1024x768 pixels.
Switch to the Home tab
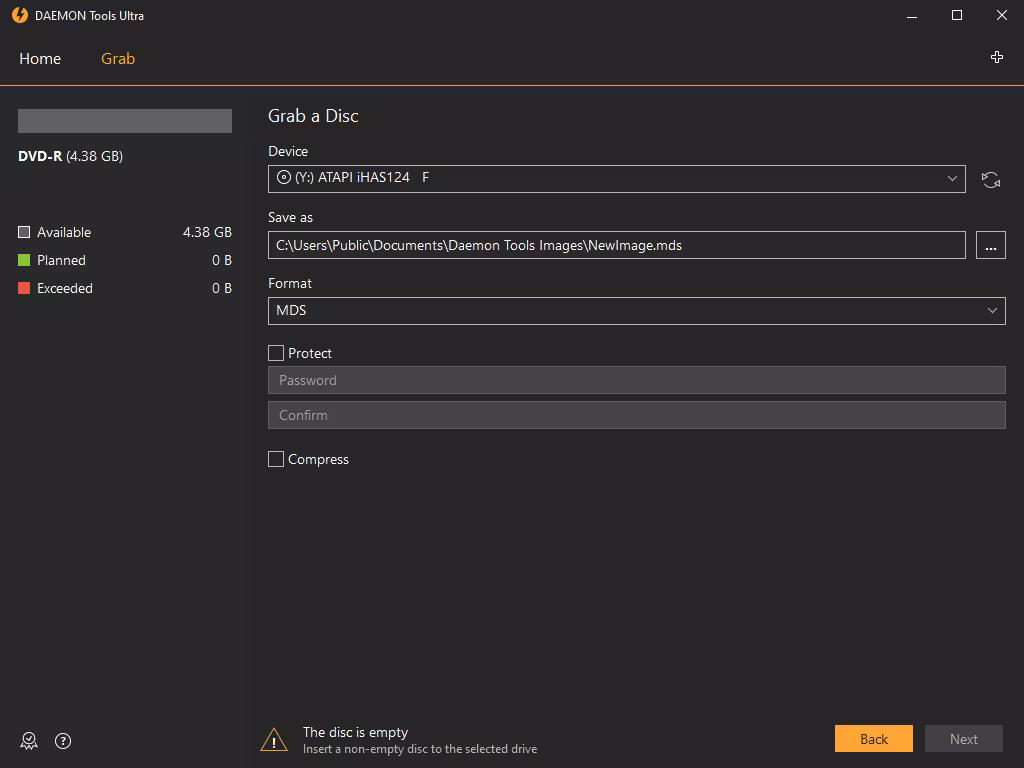click(x=40, y=59)
